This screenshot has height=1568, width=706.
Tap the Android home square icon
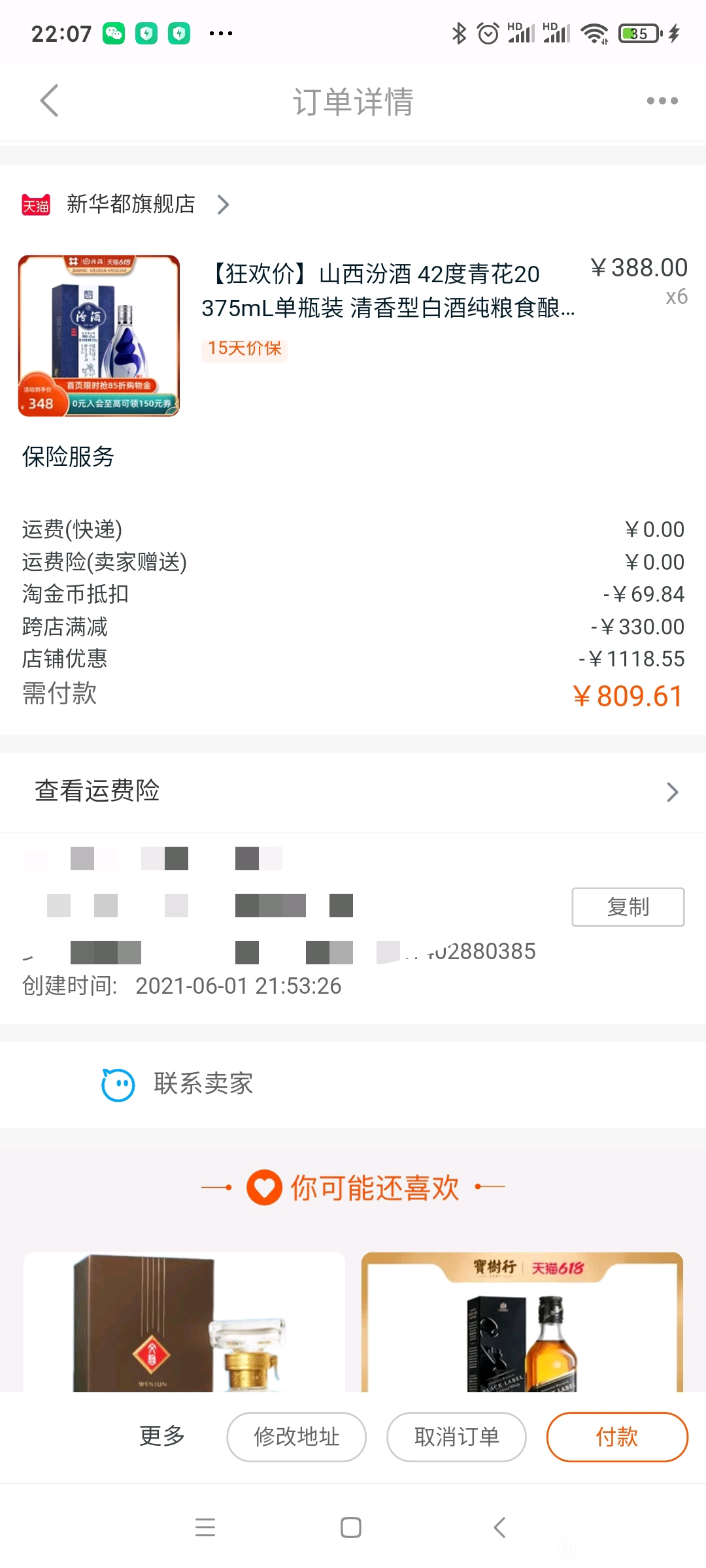351,1527
